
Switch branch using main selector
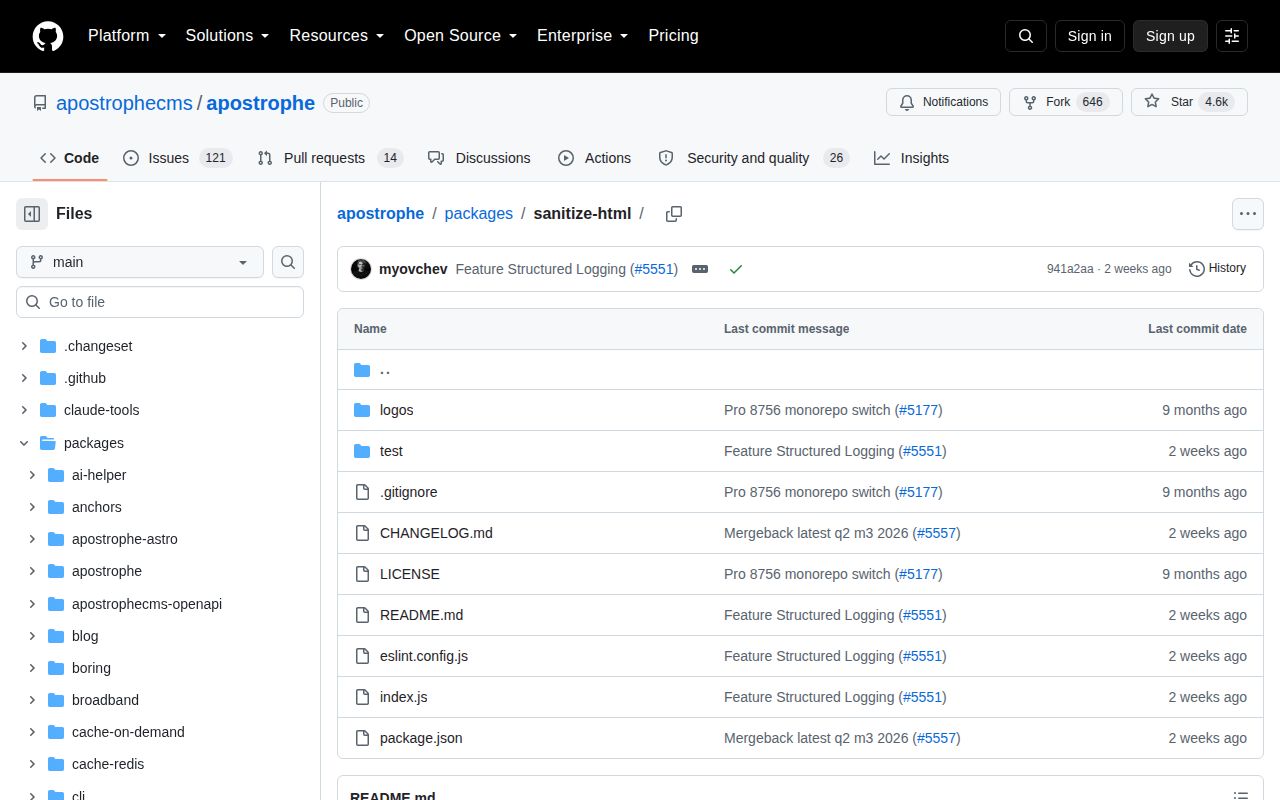[140, 262]
